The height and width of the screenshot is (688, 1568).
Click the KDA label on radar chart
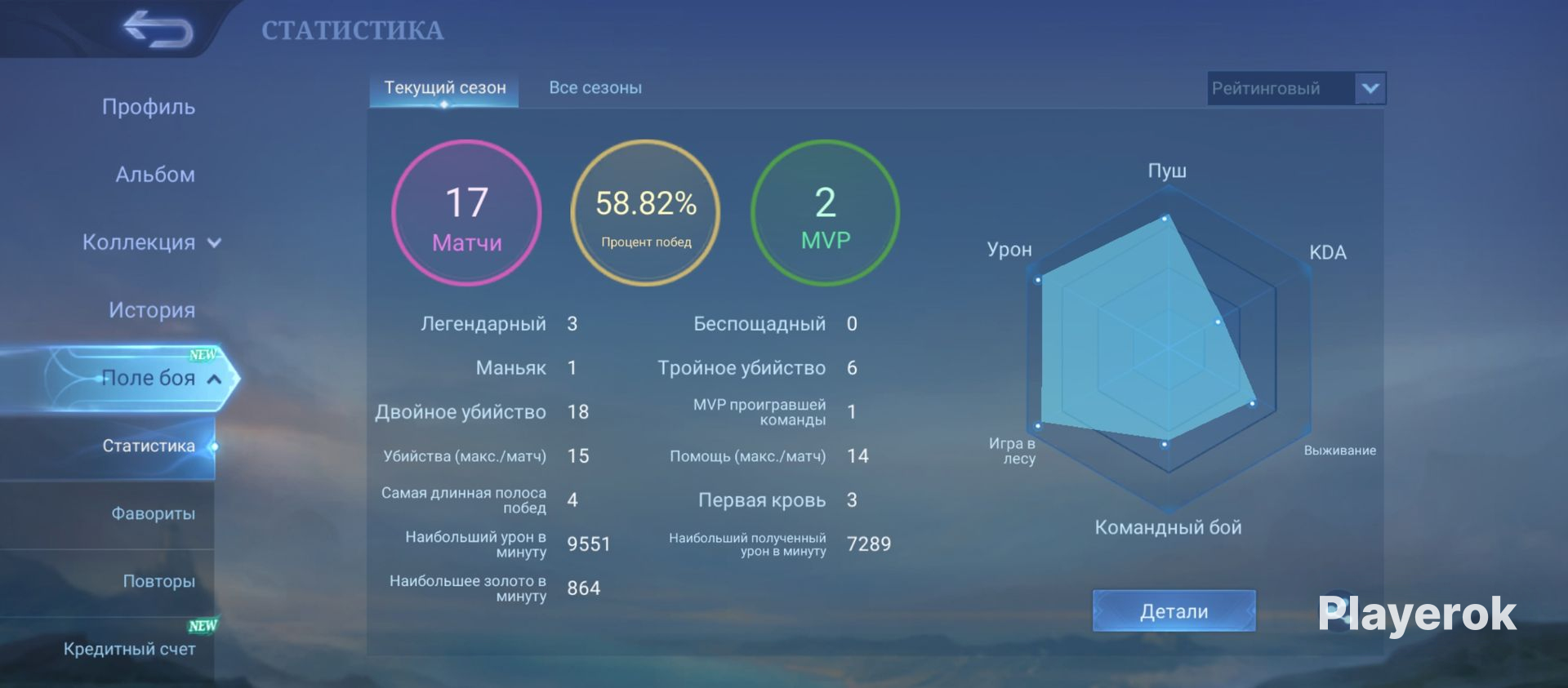click(1328, 252)
